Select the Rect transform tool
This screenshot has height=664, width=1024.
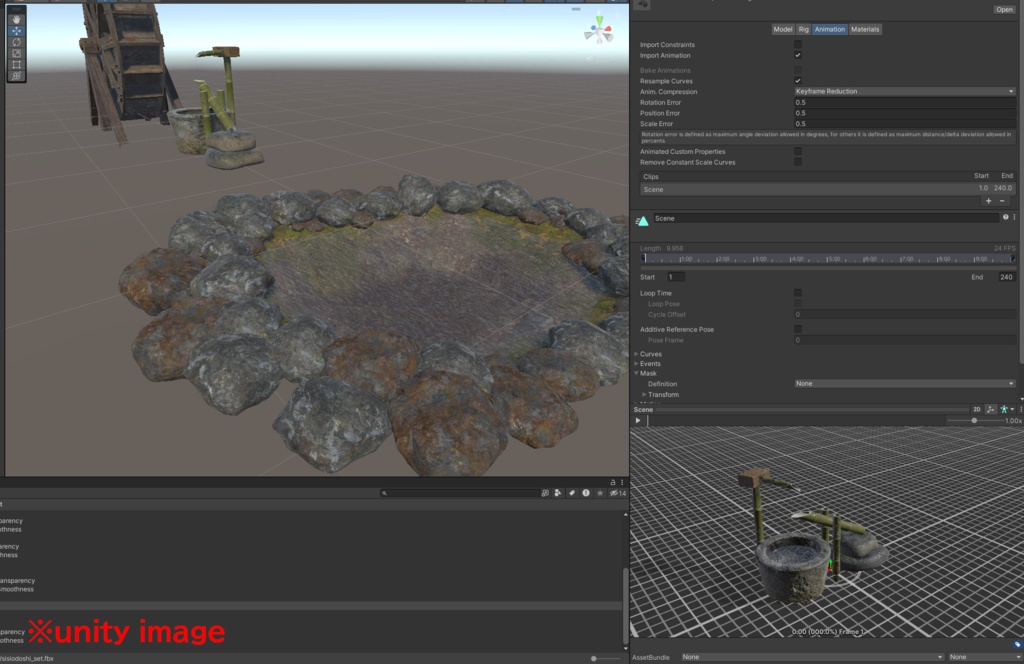pyautogui.click(x=16, y=64)
